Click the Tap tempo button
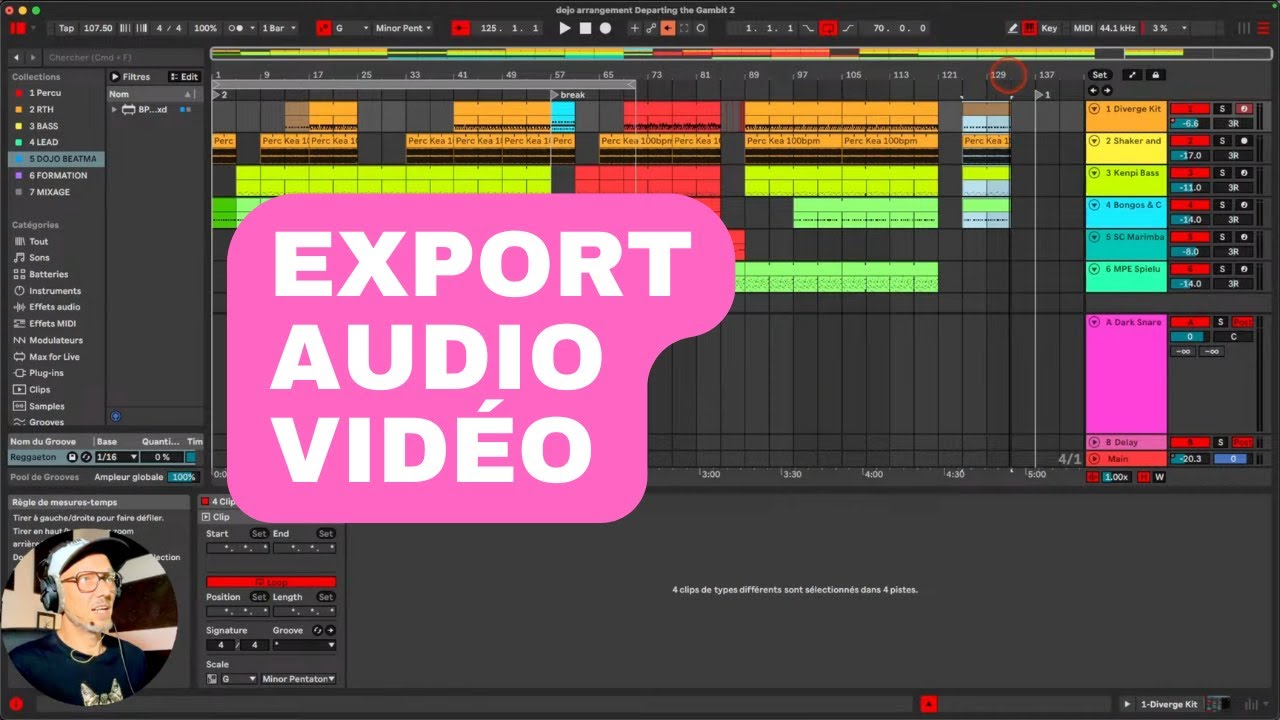 point(66,28)
